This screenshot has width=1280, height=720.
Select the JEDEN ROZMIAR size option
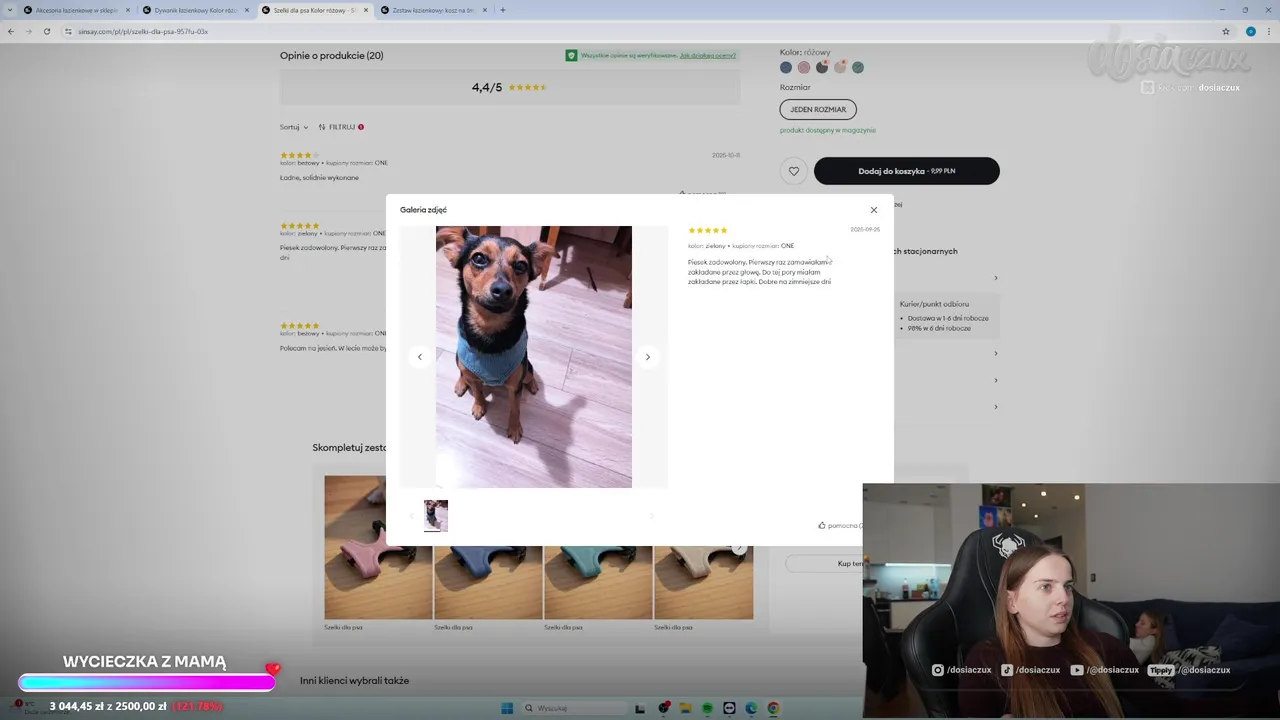tap(818, 109)
